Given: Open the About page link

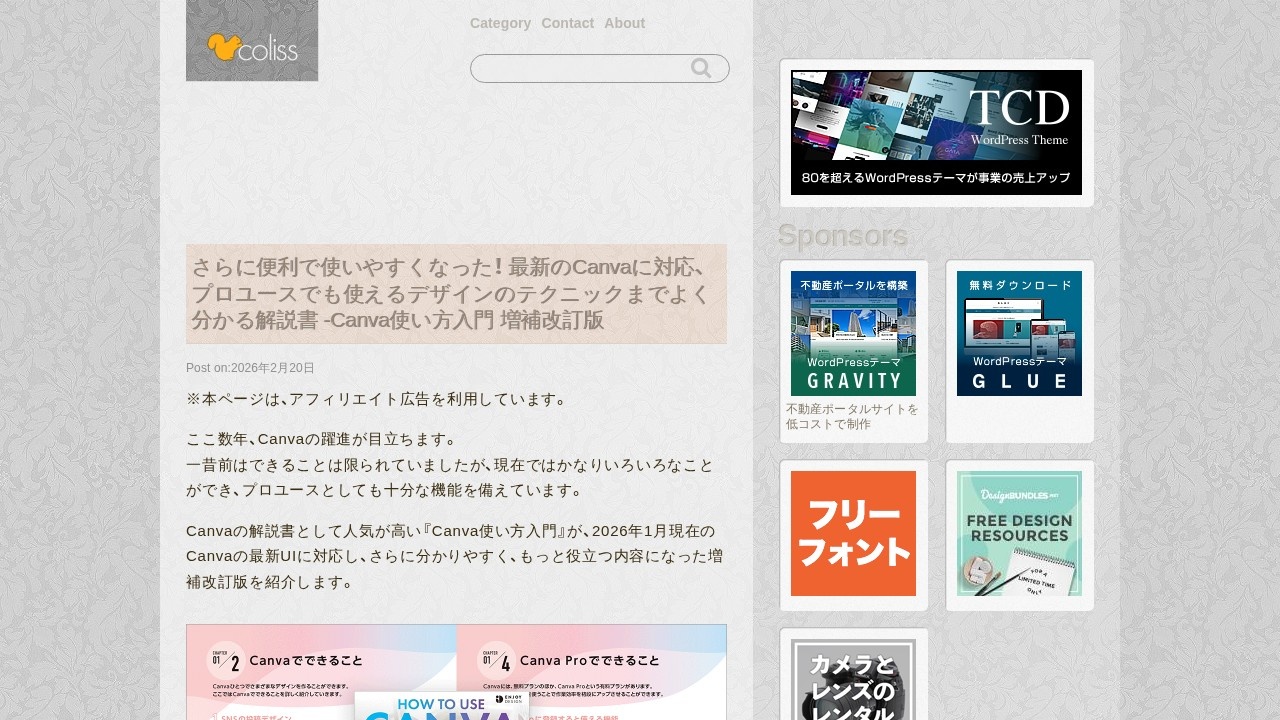Looking at the screenshot, I should tap(624, 23).
